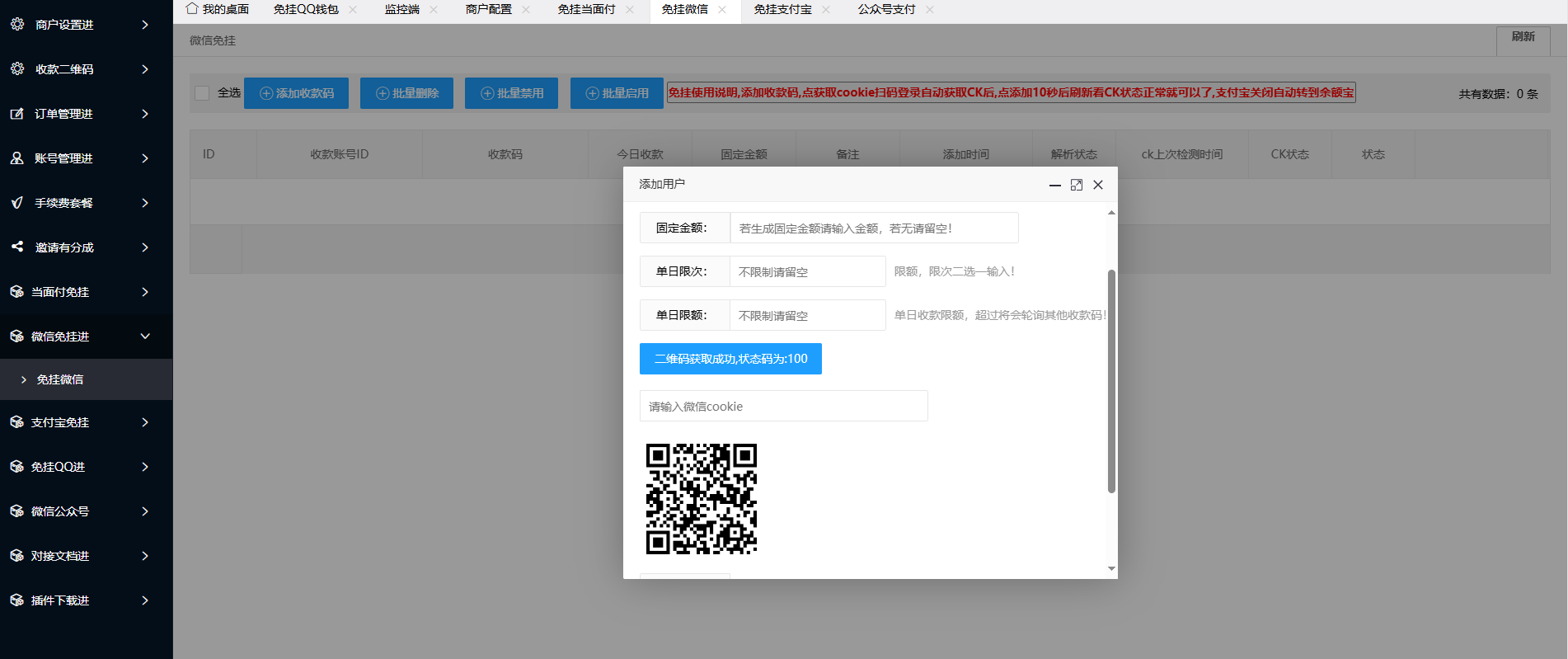This screenshot has width=1568, height=659.
Task: Minimize the 添加用户 dialog
Action: [x=1054, y=185]
